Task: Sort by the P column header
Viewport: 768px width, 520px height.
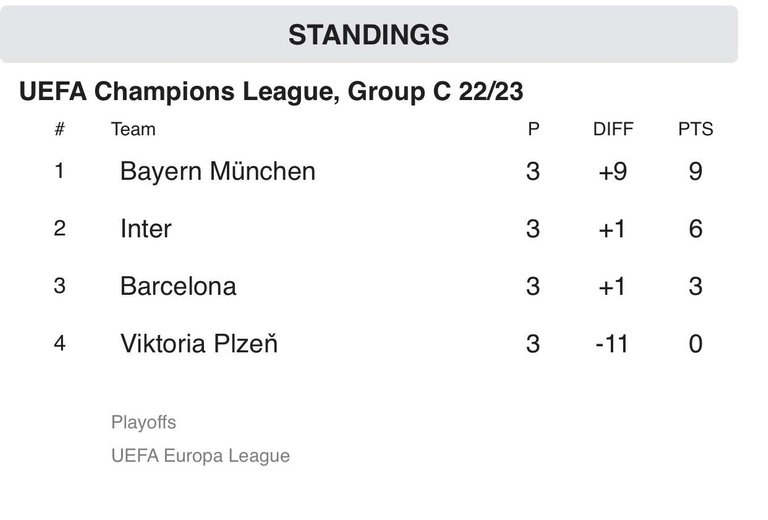Action: [x=533, y=129]
